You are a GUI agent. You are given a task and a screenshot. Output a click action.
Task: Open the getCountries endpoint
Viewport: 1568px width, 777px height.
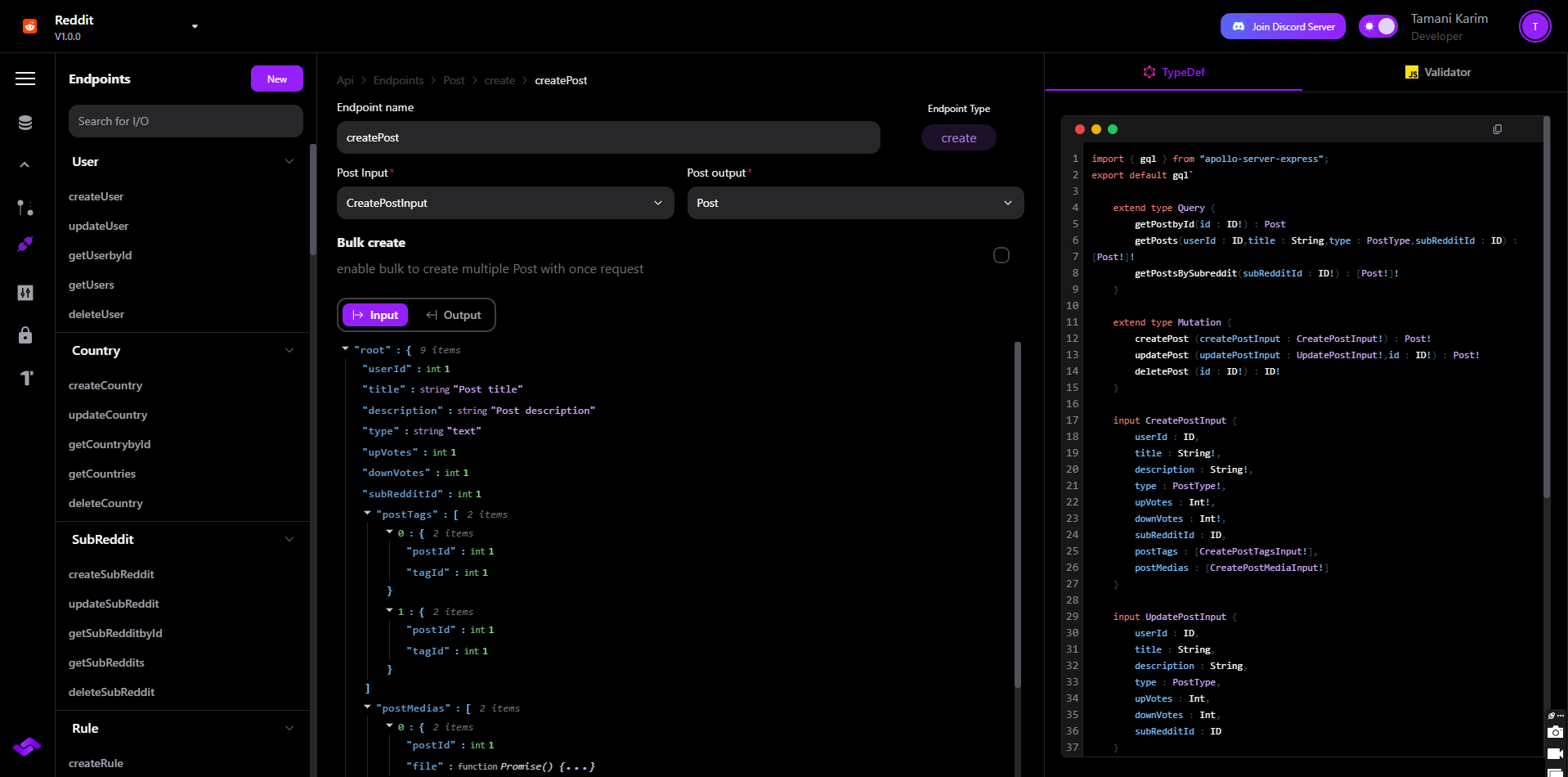coord(102,474)
